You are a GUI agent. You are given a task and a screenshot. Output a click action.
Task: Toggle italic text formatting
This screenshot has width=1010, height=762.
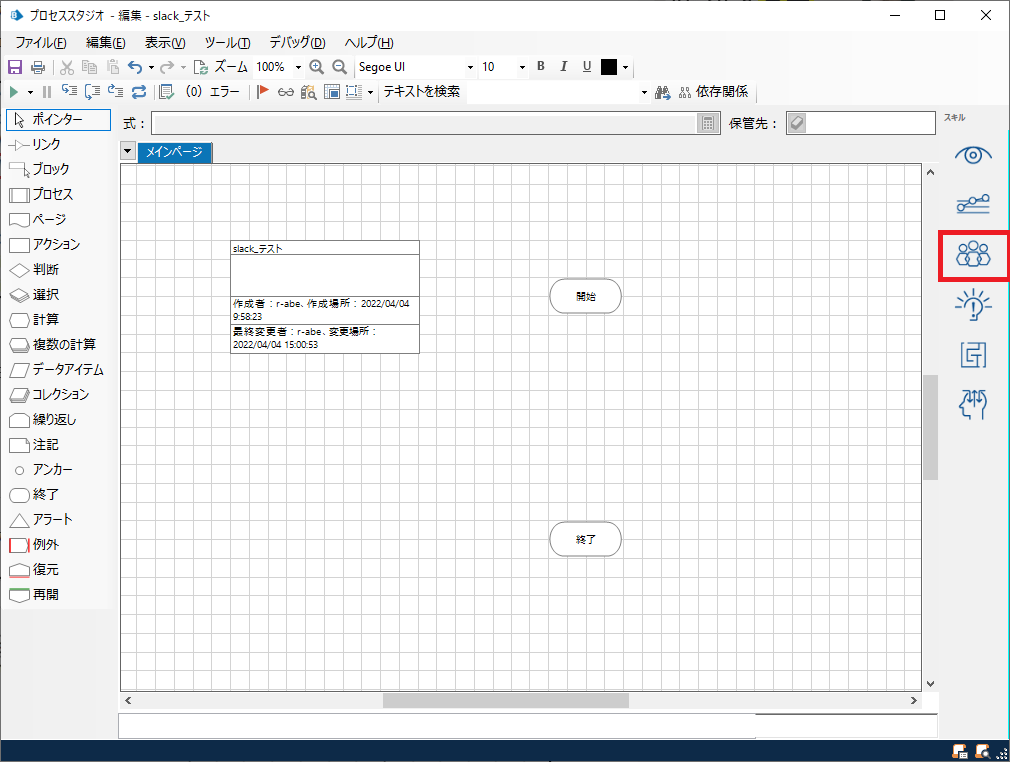click(563, 66)
